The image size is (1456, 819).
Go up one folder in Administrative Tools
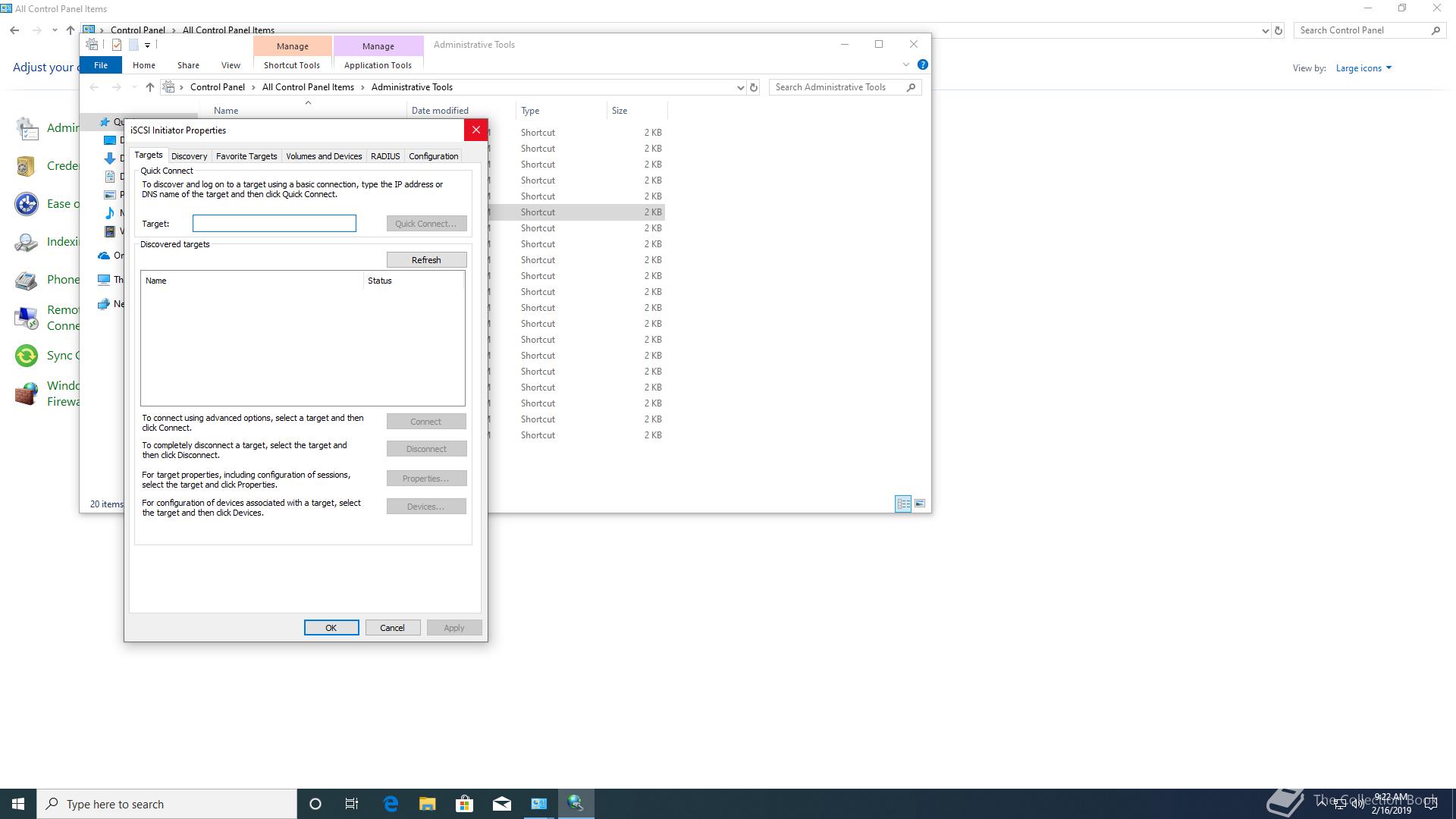pyautogui.click(x=150, y=87)
